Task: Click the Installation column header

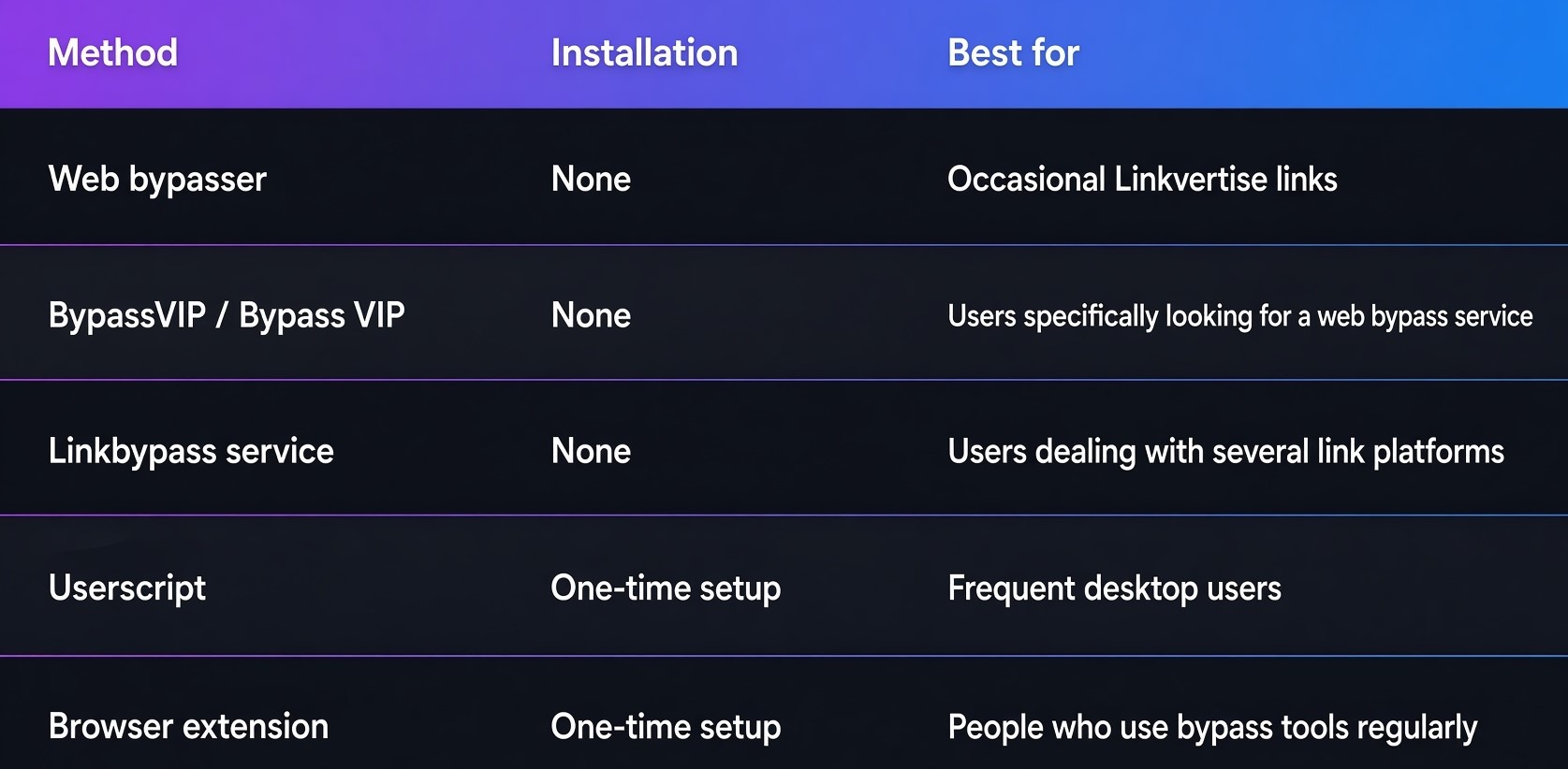Action: (644, 52)
